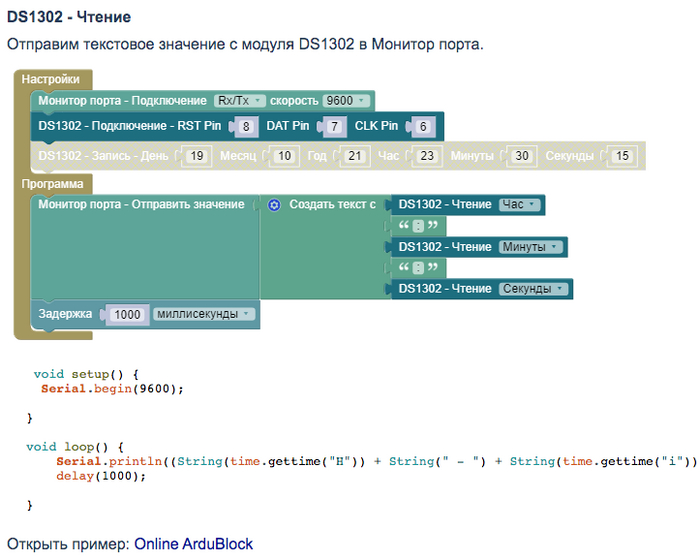Click the Год value 21 field
700x560 pixels.
pyautogui.click(x=354, y=156)
